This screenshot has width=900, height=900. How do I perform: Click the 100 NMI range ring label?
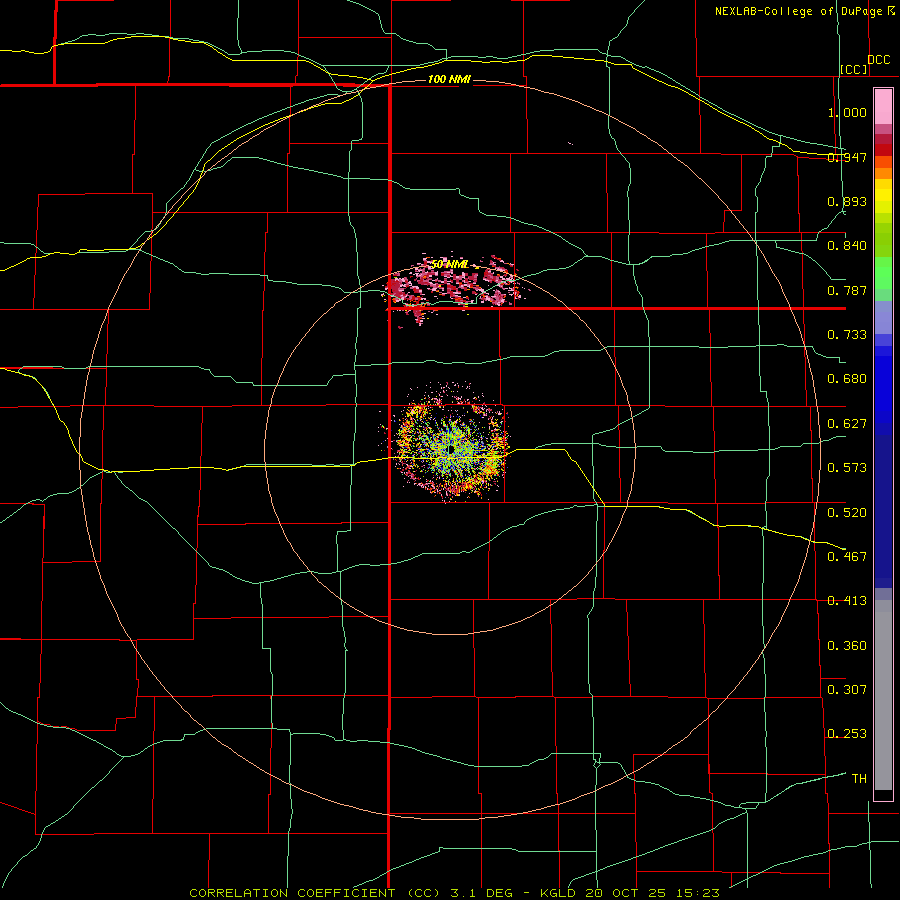(449, 79)
